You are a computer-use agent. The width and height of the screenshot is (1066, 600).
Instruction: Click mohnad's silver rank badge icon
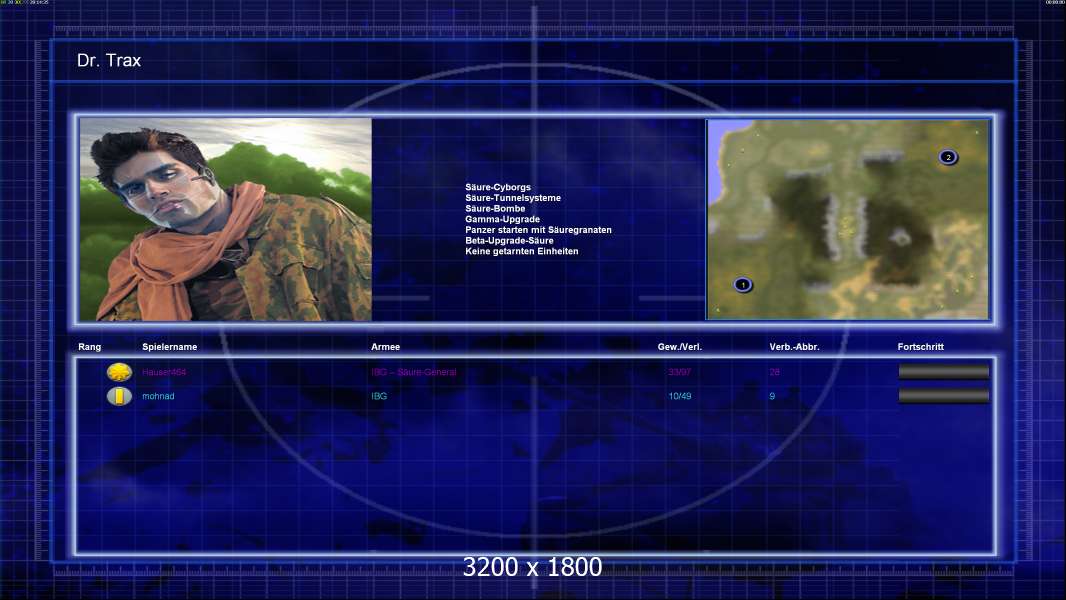(x=119, y=396)
